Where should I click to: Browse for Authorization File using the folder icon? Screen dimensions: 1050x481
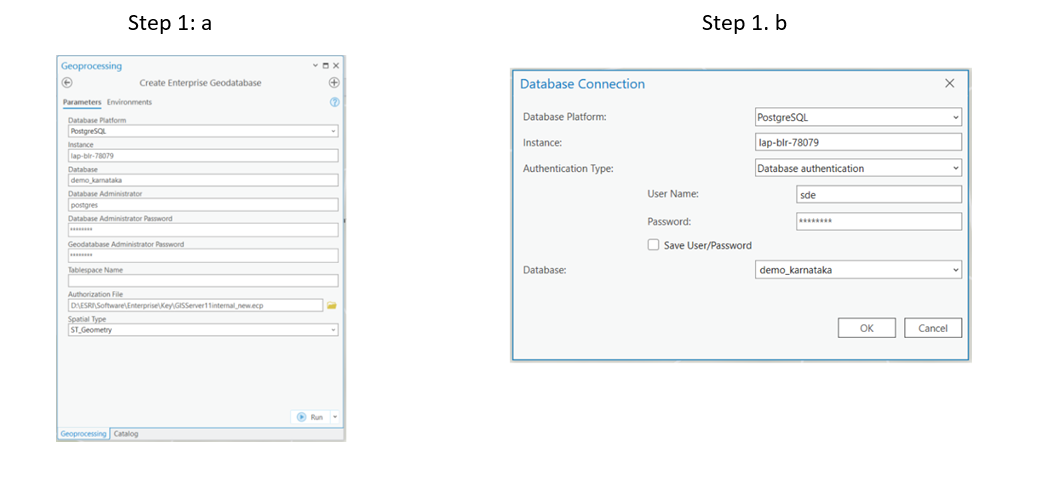[x=331, y=305]
